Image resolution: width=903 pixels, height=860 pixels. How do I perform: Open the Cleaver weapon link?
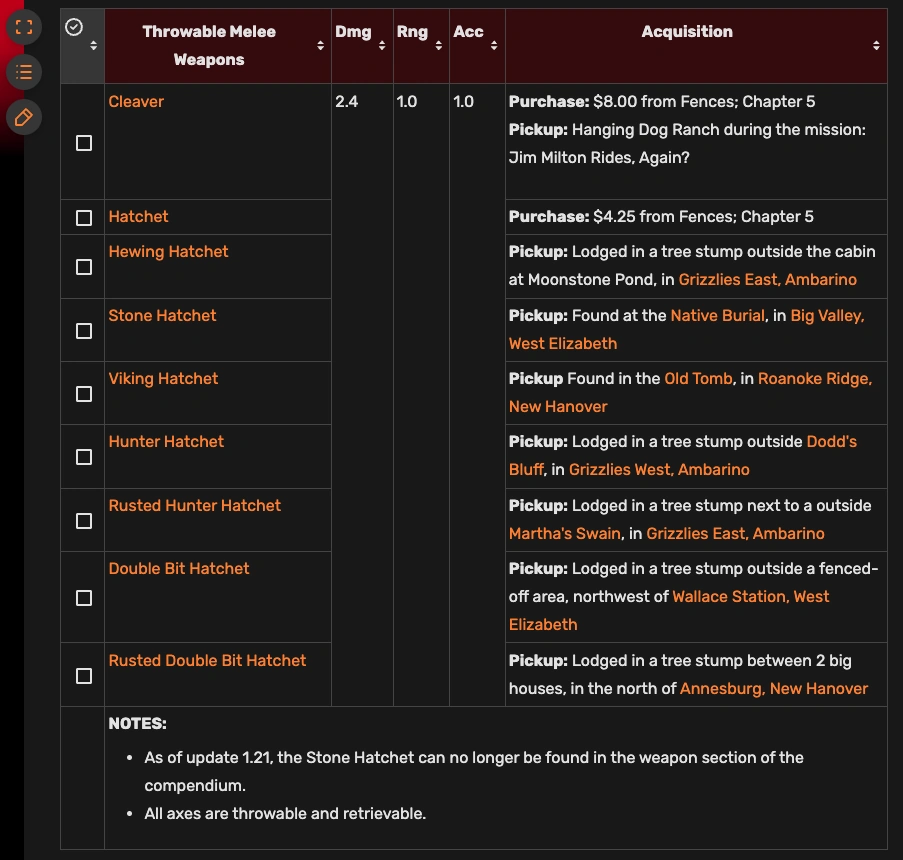coord(136,102)
